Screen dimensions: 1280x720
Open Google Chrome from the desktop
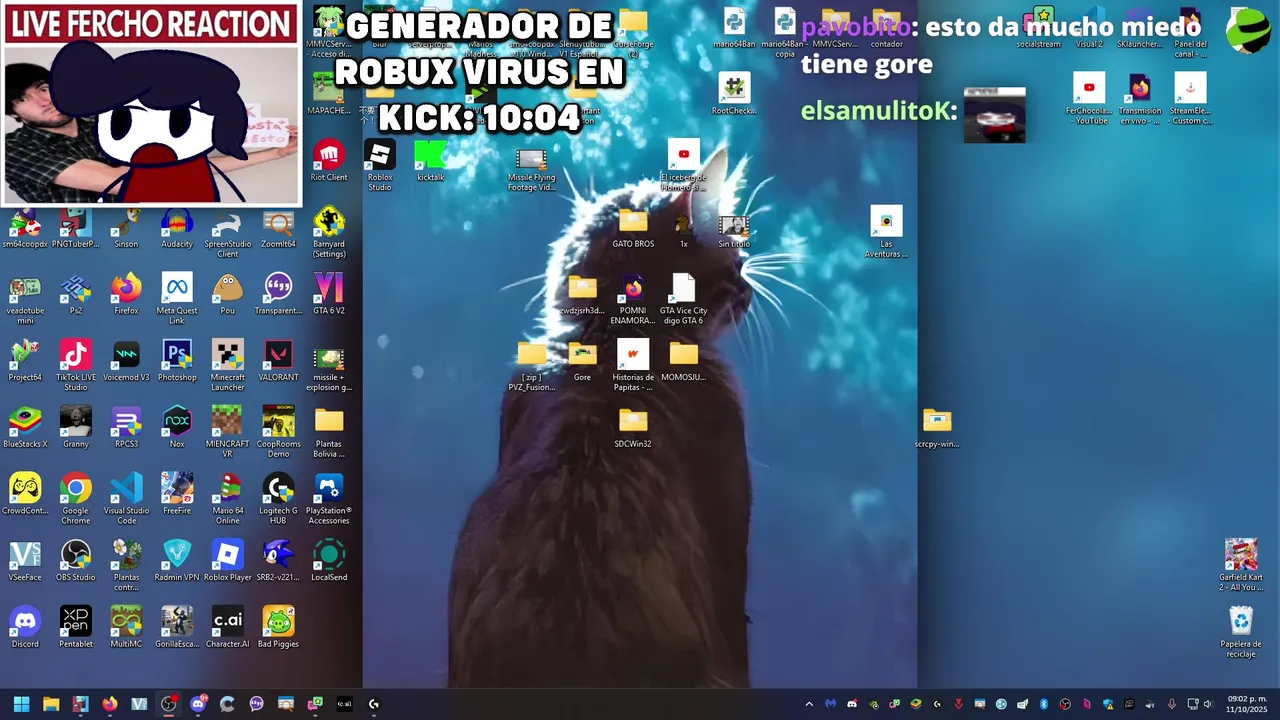(76, 500)
